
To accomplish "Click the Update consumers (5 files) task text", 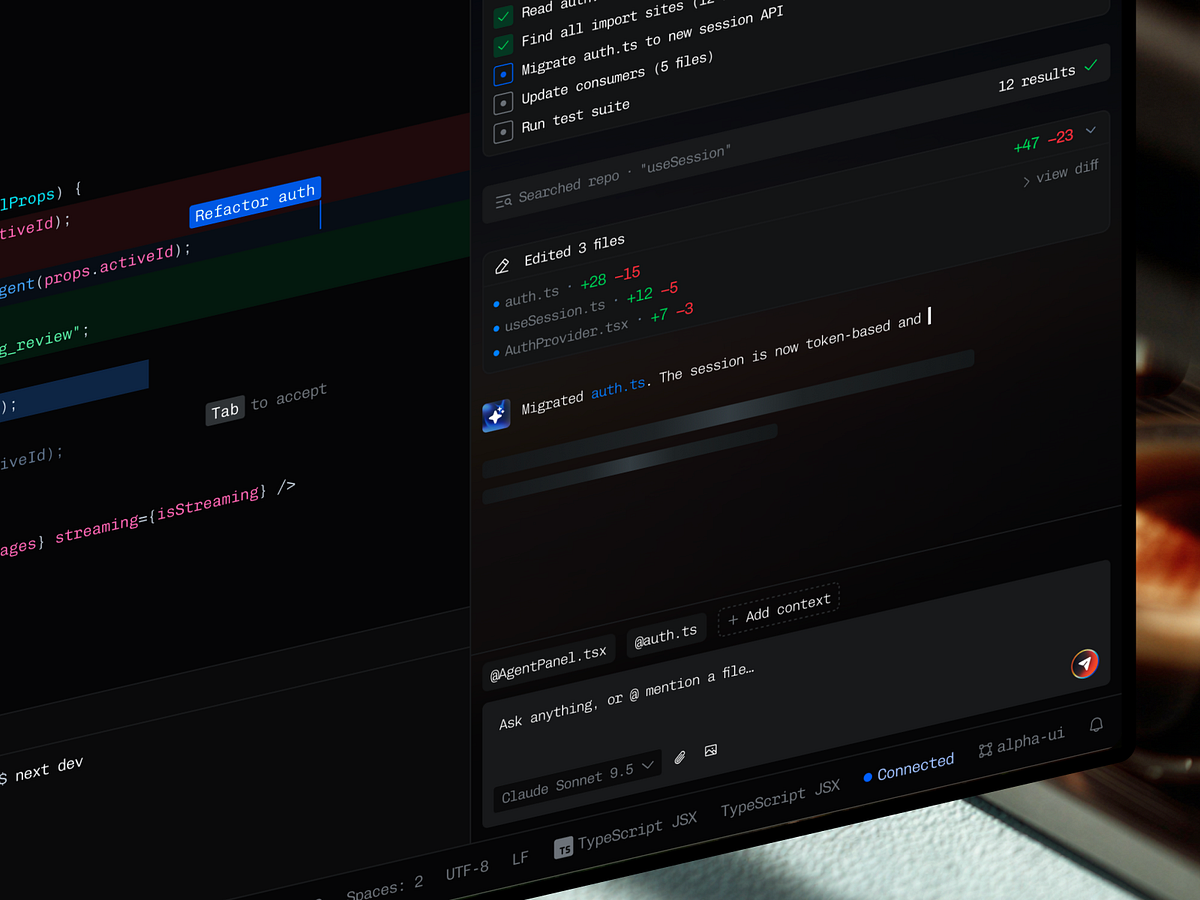I will click(618, 79).
